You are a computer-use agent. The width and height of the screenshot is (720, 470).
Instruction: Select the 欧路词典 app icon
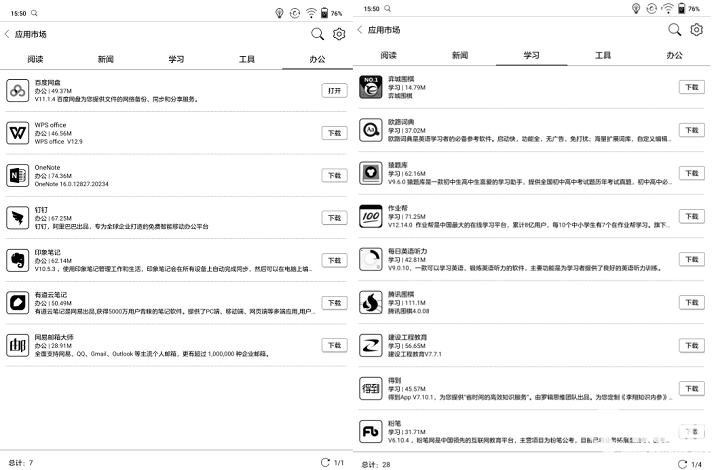tap(371, 130)
